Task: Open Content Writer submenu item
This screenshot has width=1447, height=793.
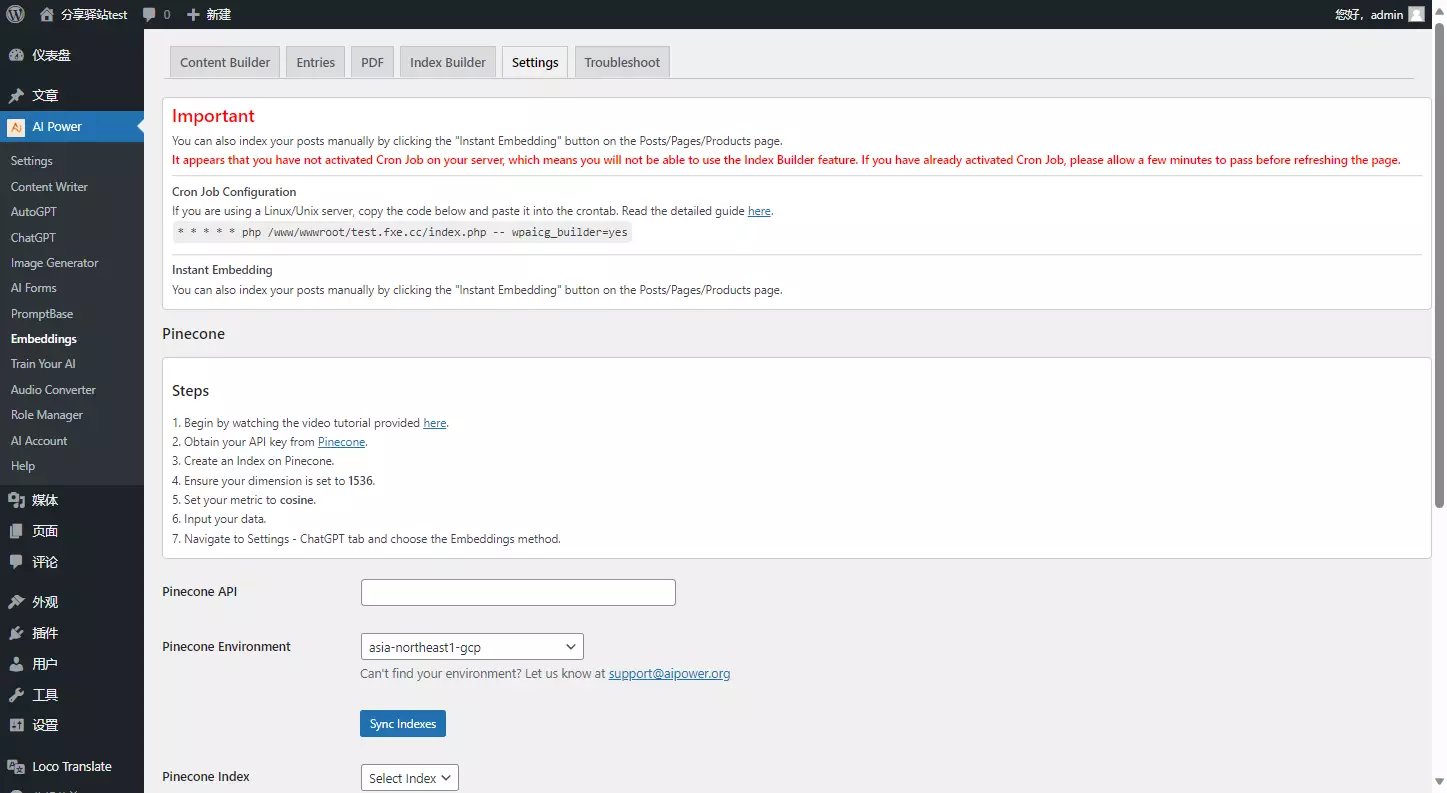Action: click(49, 187)
